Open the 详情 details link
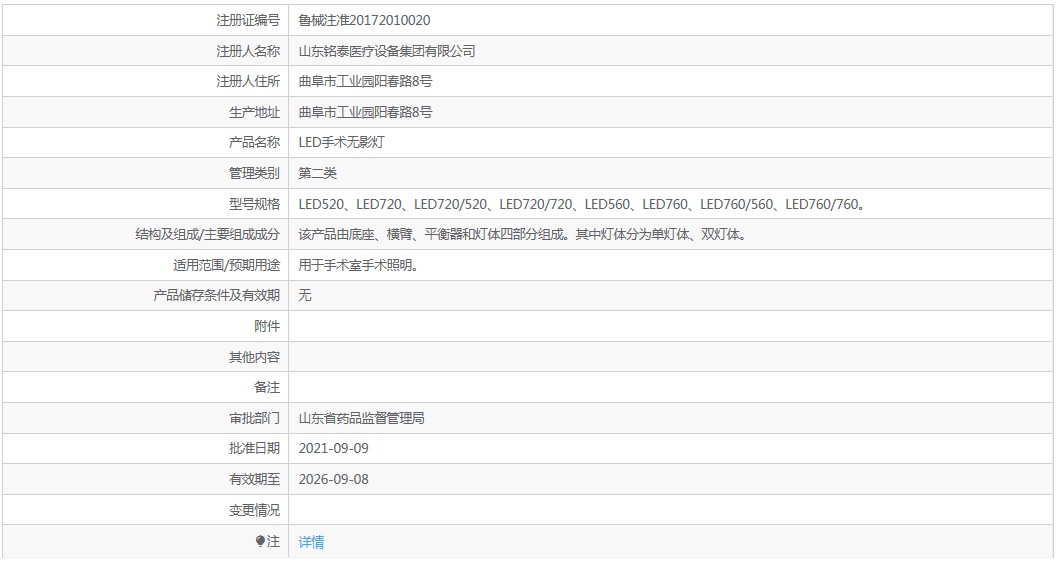Viewport: 1057px width, 562px height. (x=311, y=542)
